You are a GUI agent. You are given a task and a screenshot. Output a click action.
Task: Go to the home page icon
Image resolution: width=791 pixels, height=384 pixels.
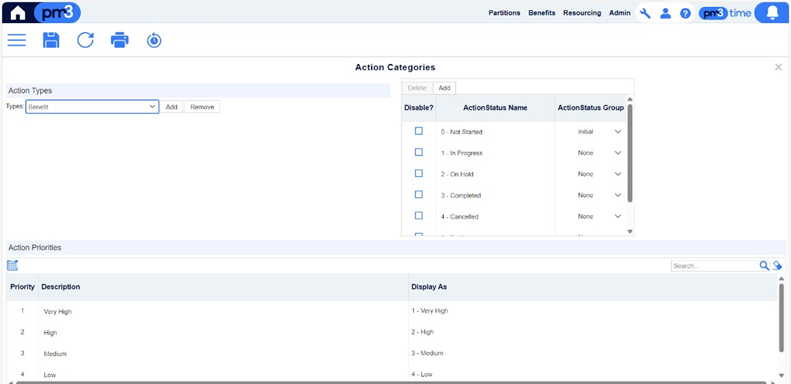pos(17,13)
